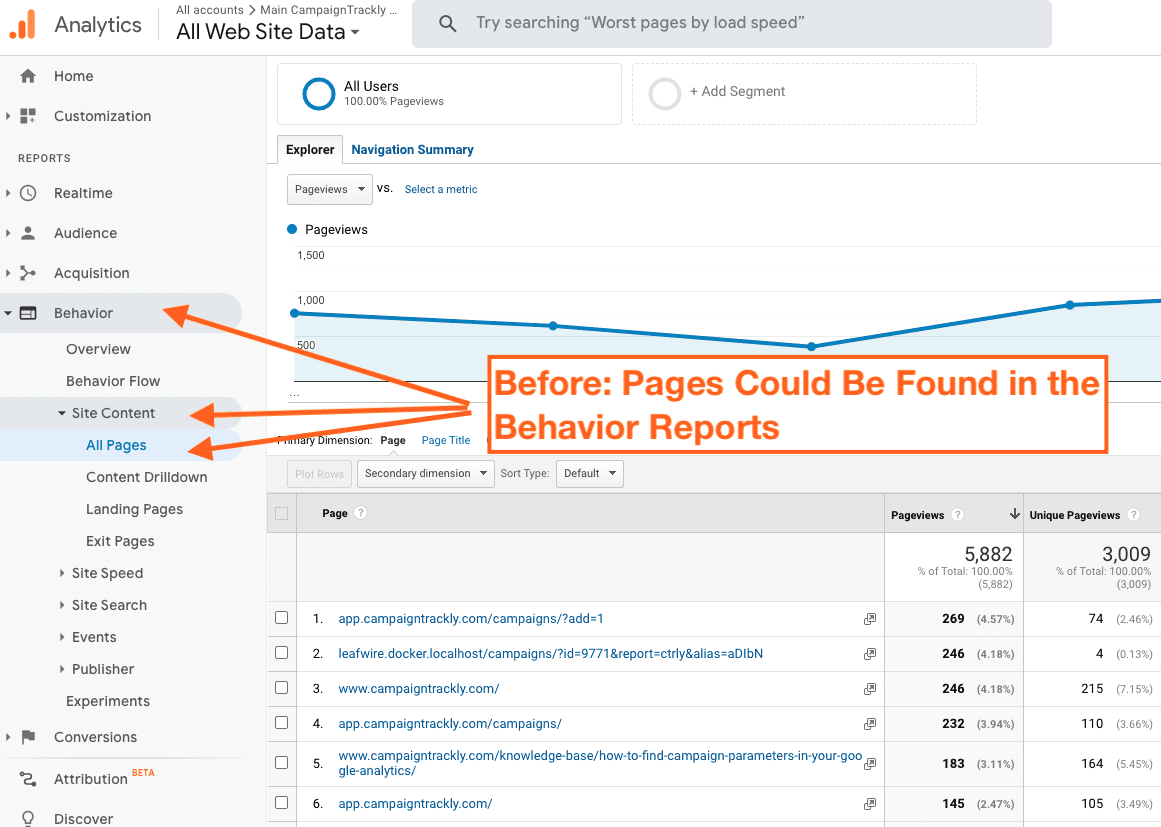
Task: Switch to the Navigation Summary tab
Action: click(x=412, y=150)
